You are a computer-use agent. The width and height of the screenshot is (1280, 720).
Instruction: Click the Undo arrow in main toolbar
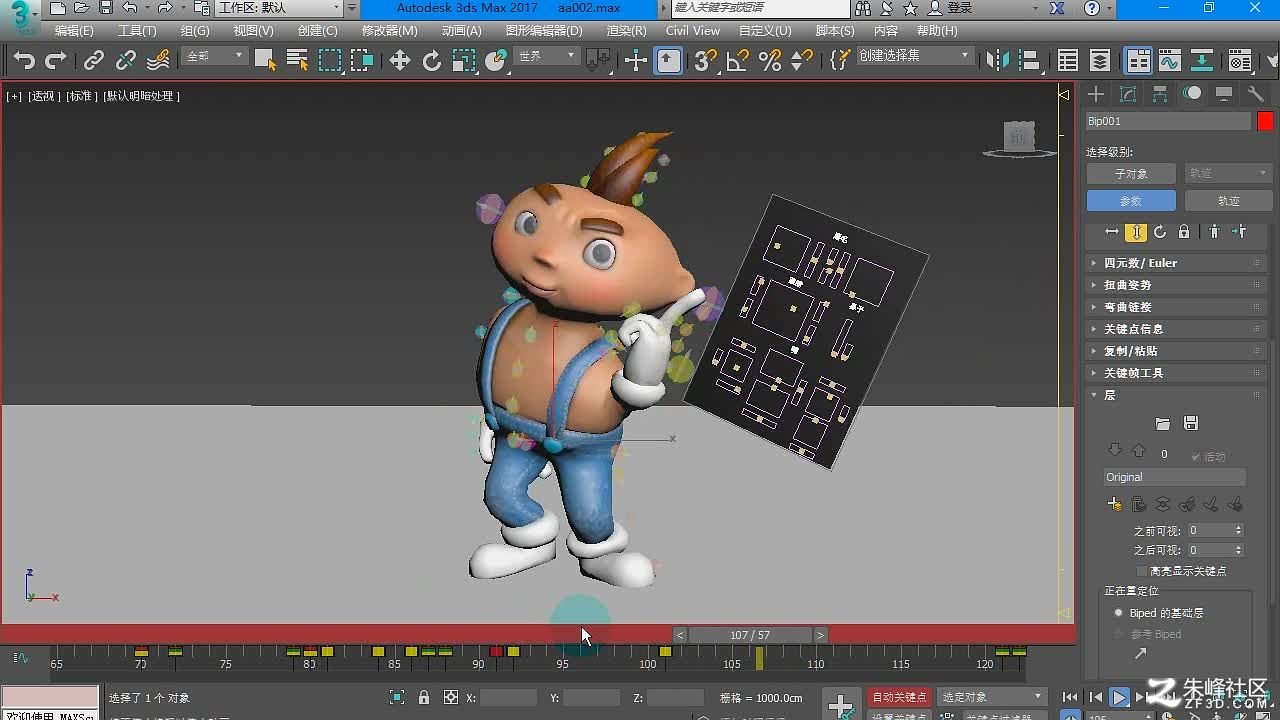click(x=24, y=61)
